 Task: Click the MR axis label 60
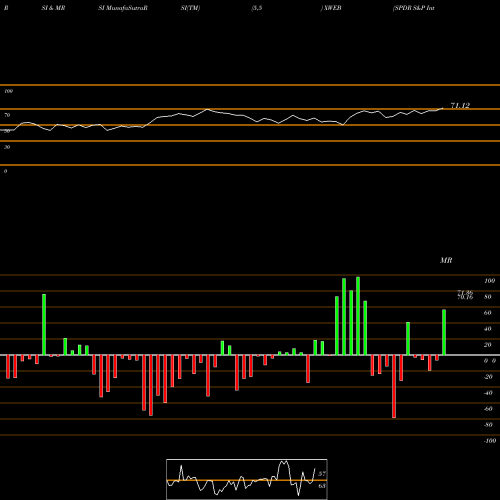click(x=488, y=313)
